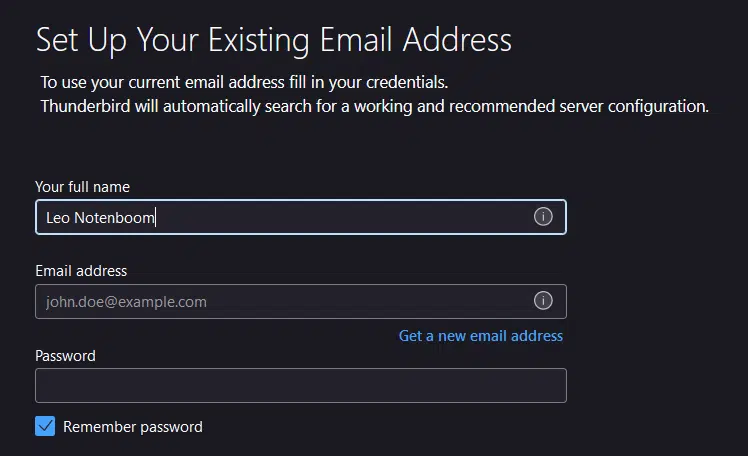Click the 'To use your current email address' line

(x=244, y=83)
